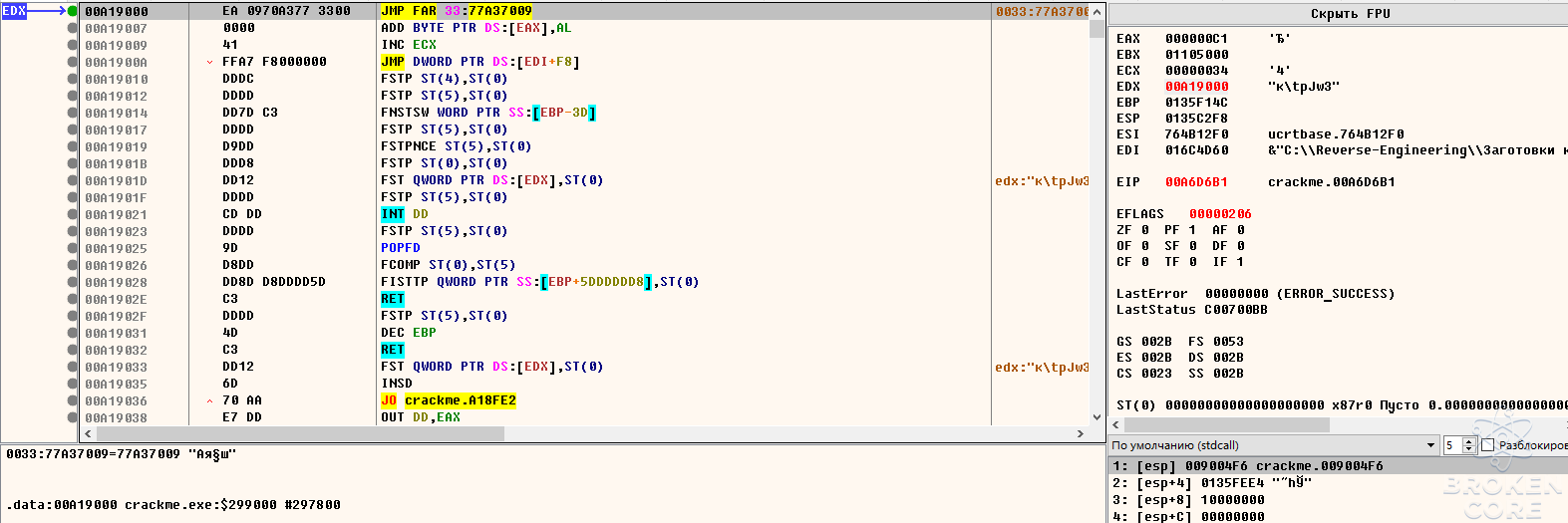Screen dimensions: 1568x523
Task: Click the registers panel horizontal scrollbar thumb
Action: pyautogui.click(x=1226, y=425)
